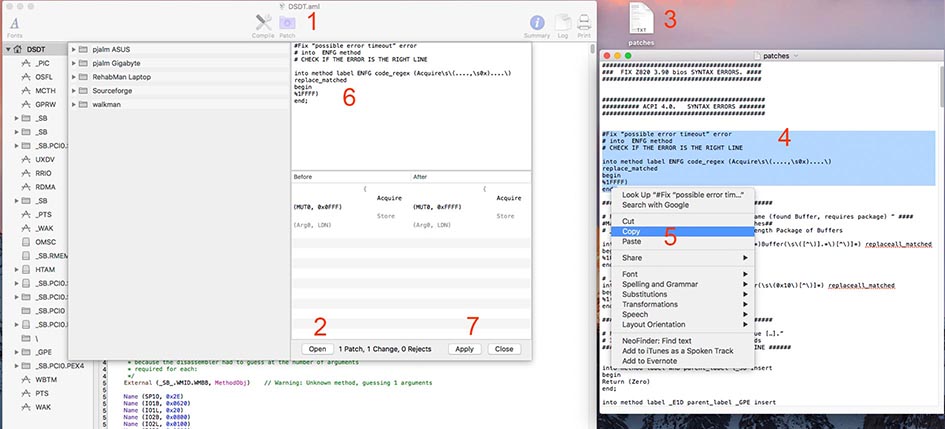This screenshot has height=429, width=945.
Task: Open the Substitutions submenu
Action: click(x=682, y=294)
